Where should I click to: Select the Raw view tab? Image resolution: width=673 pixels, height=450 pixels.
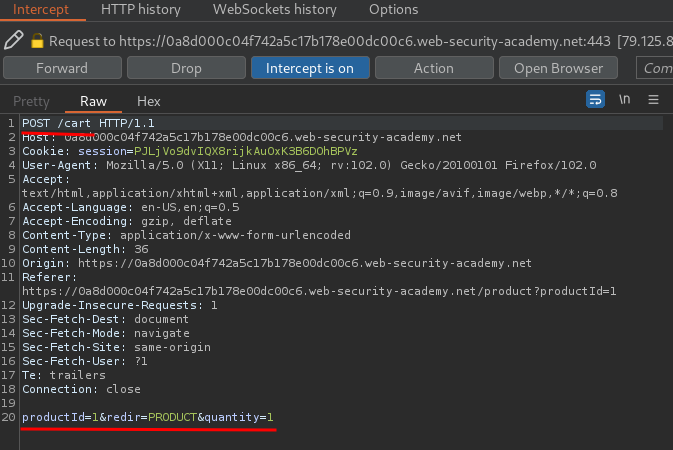93,101
